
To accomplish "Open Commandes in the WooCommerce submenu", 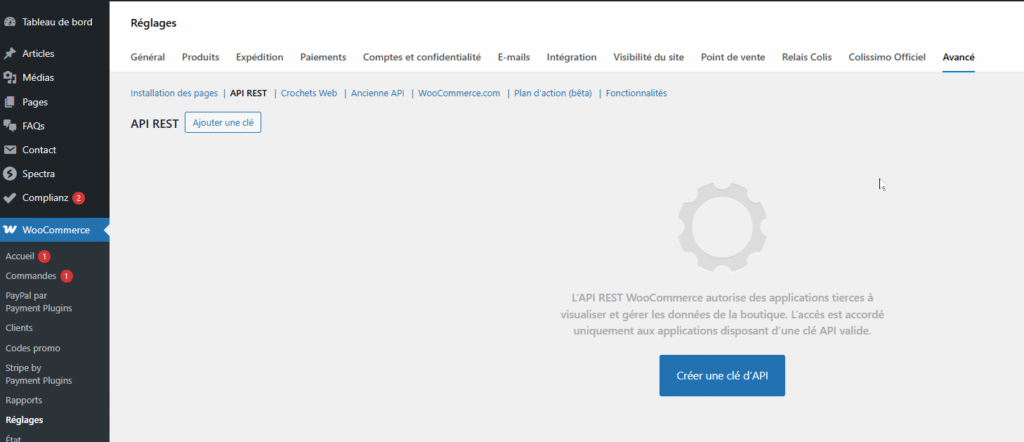I will tap(30, 276).
